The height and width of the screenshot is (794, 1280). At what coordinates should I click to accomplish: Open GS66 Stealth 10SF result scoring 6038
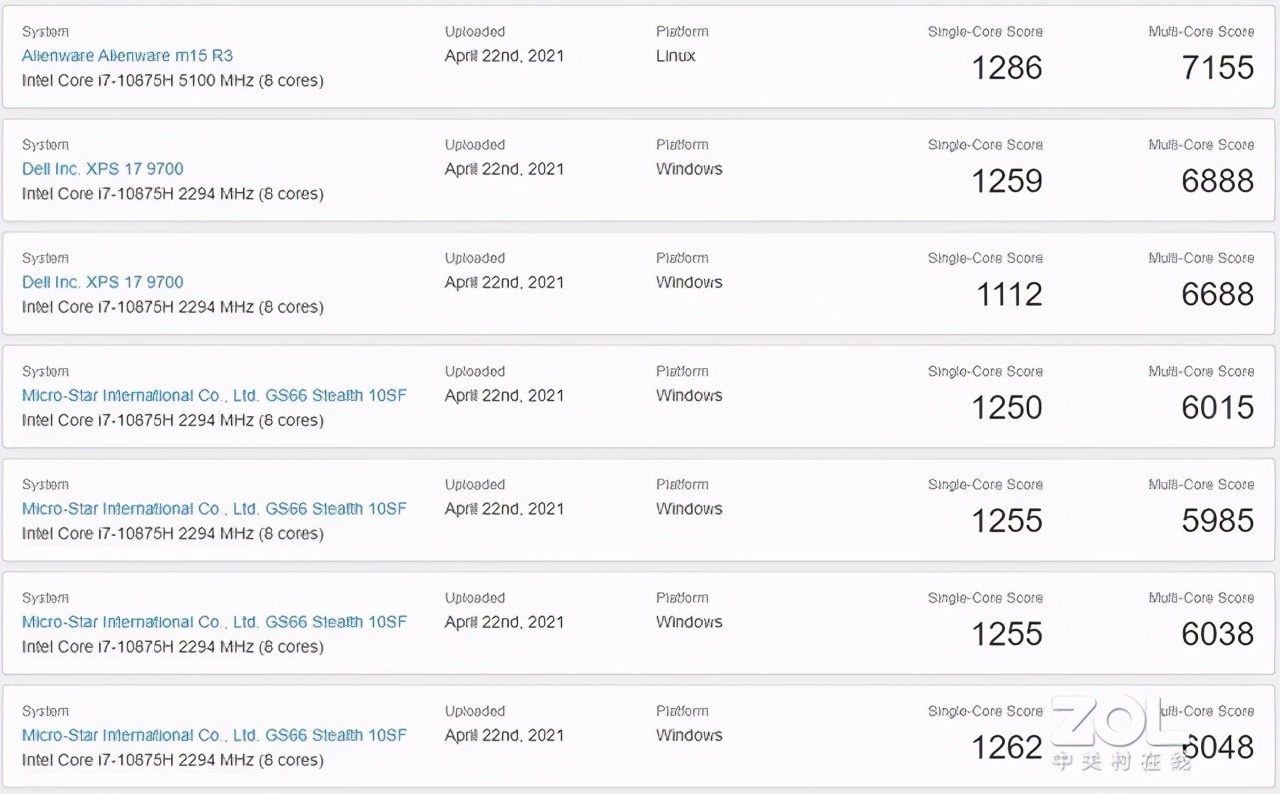tap(214, 622)
